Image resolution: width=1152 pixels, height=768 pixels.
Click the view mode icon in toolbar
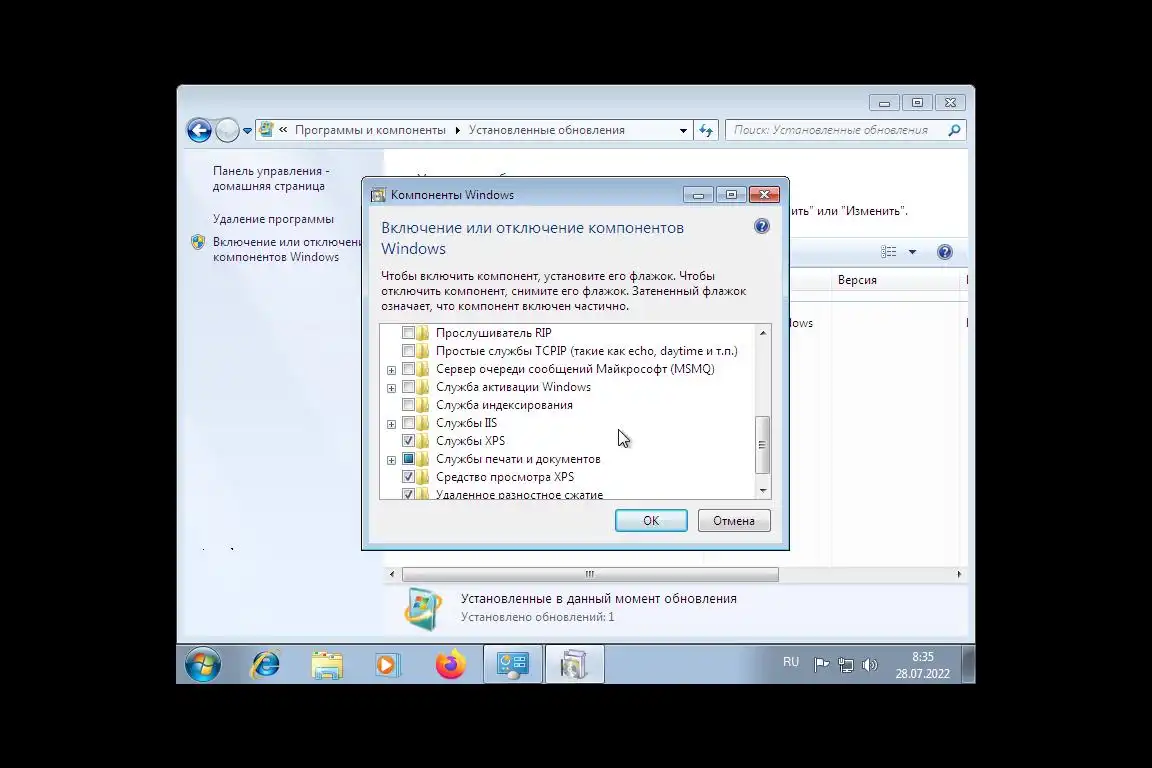[x=888, y=252]
